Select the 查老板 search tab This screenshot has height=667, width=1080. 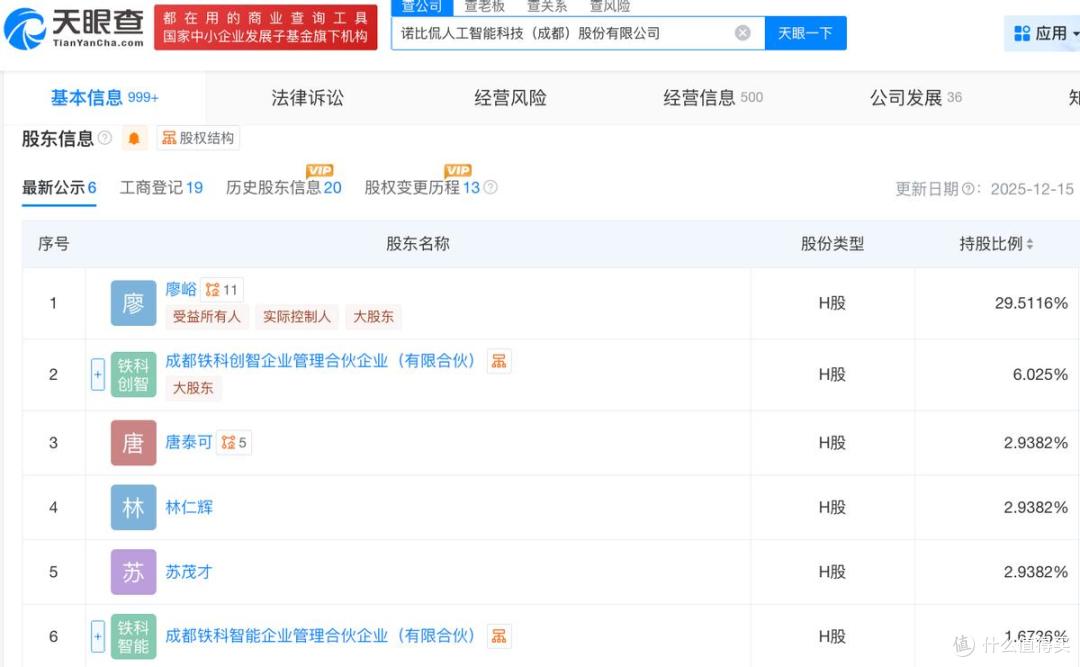[484, 7]
